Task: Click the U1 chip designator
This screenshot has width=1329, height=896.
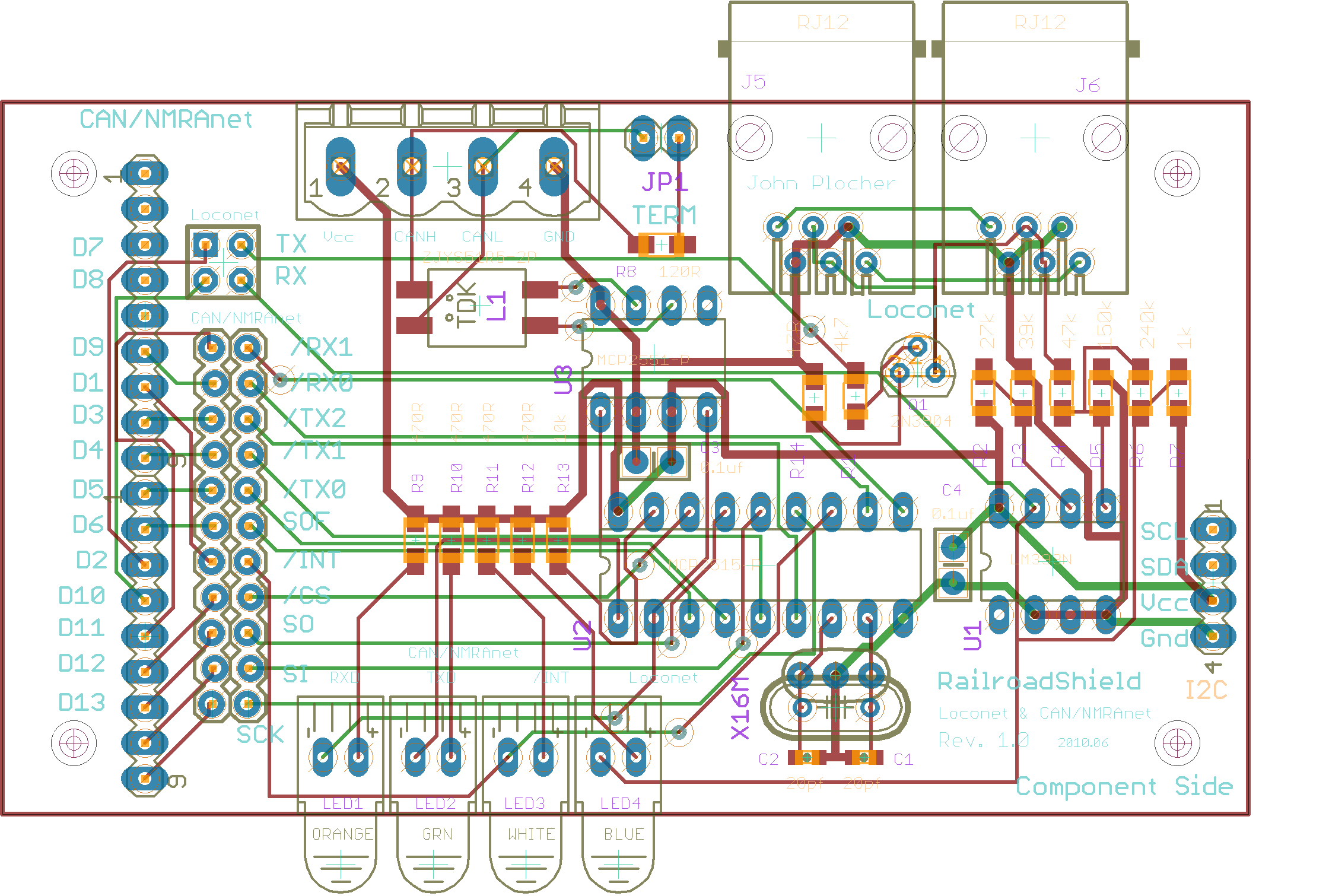Action: tap(972, 637)
